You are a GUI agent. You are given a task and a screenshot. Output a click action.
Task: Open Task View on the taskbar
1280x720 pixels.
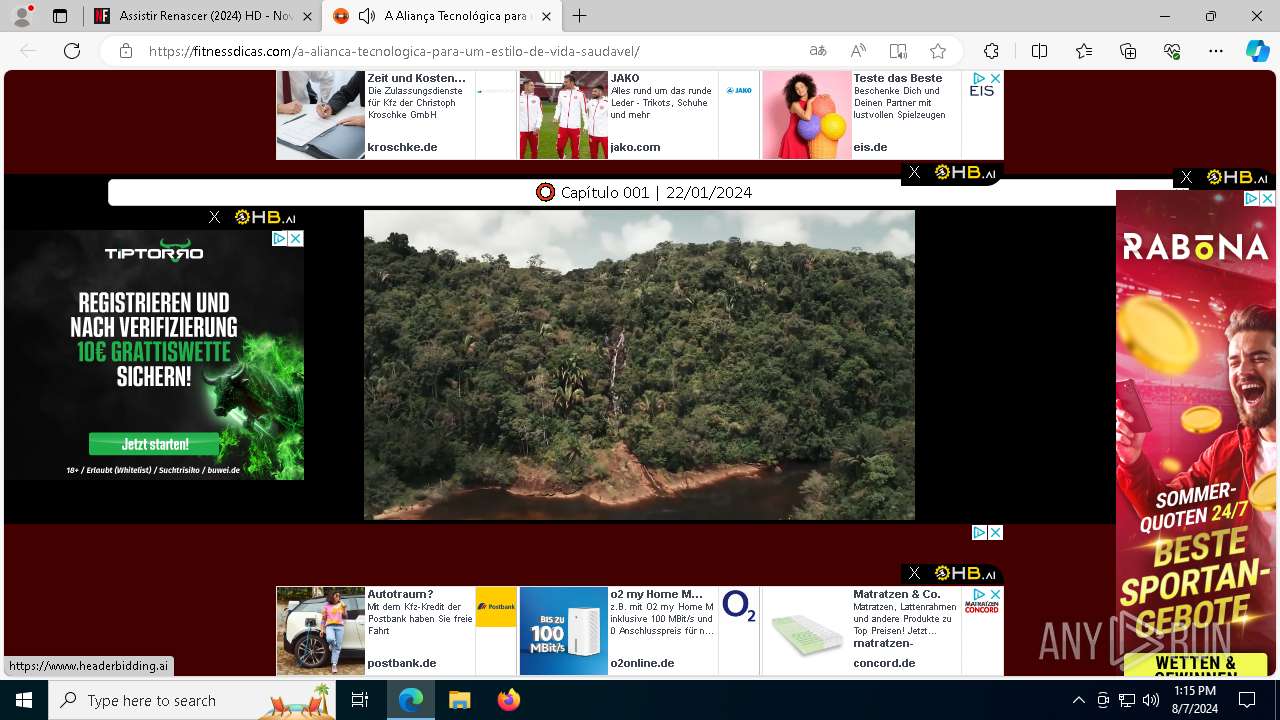(361, 700)
